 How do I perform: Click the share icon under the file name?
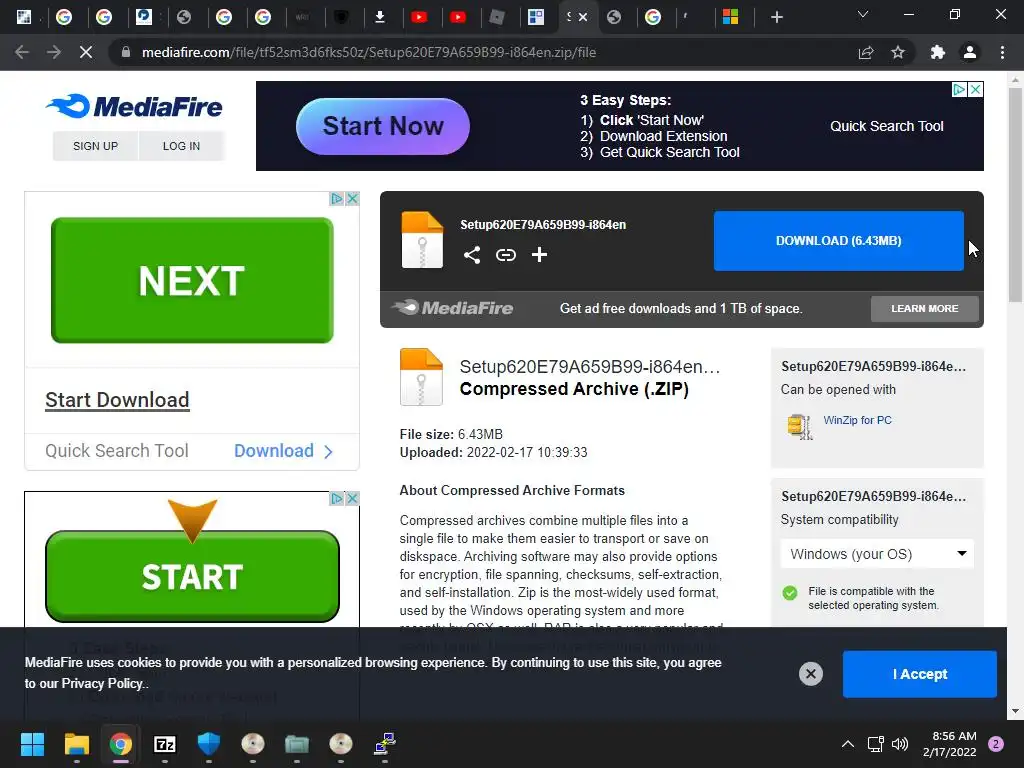pyautogui.click(x=472, y=255)
